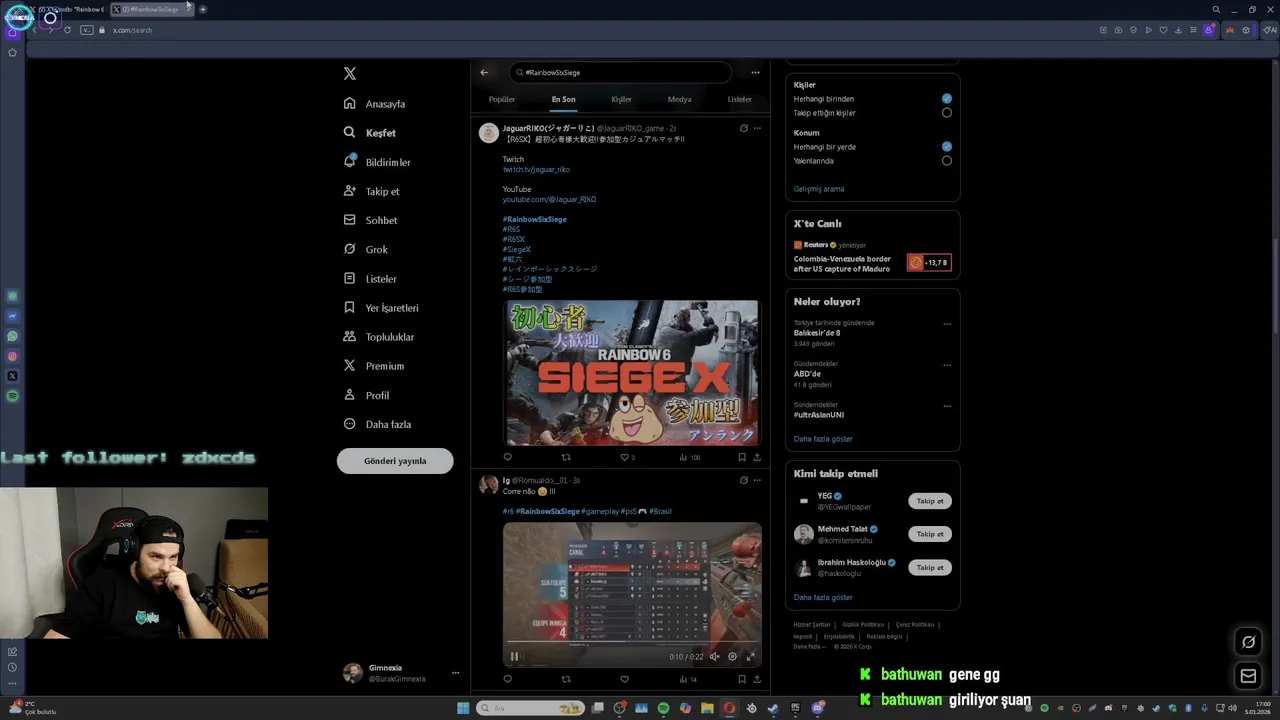This screenshot has height=720, width=1280.
Task: Click Grok icon on JaguarRIKO post
Action: point(743,128)
